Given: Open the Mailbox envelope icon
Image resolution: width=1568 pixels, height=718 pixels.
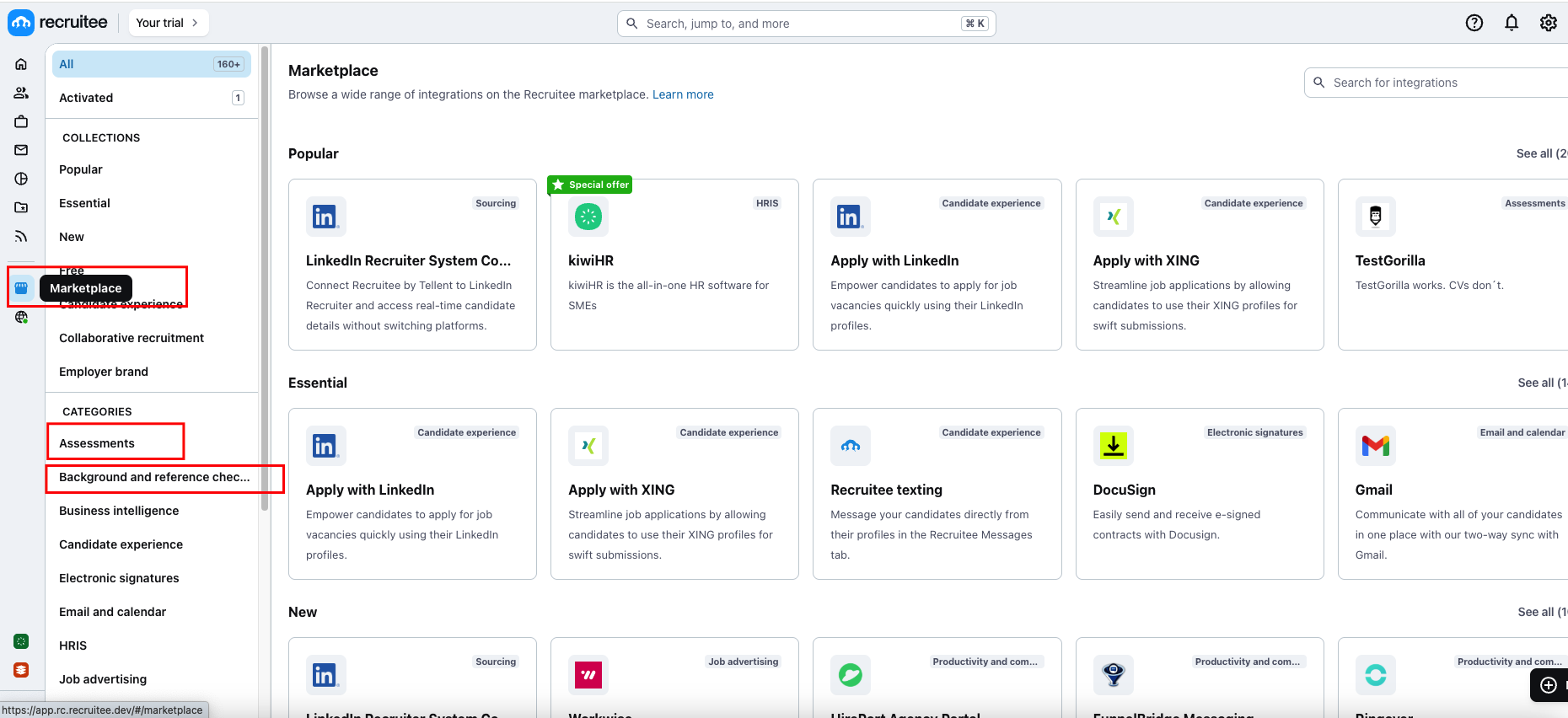Looking at the screenshot, I should click(21, 150).
